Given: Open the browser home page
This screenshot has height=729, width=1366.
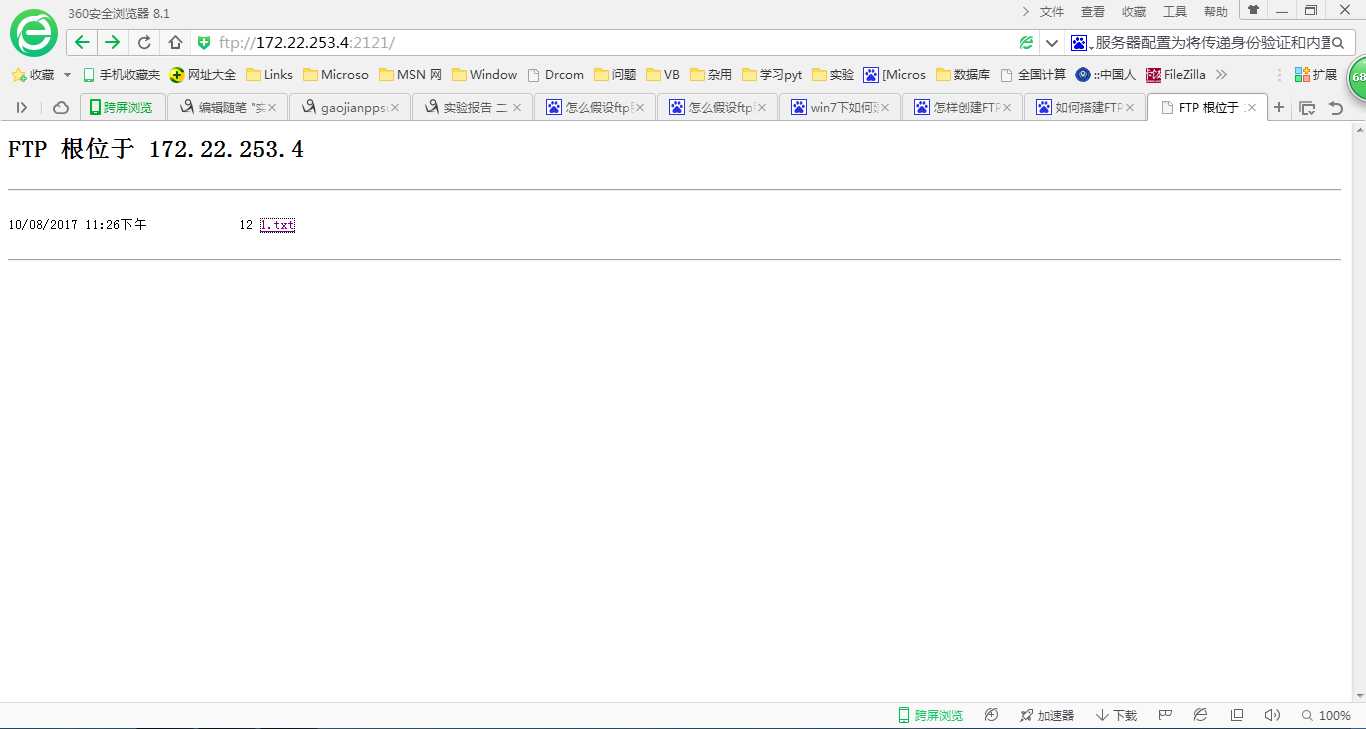Looking at the screenshot, I should click(175, 42).
